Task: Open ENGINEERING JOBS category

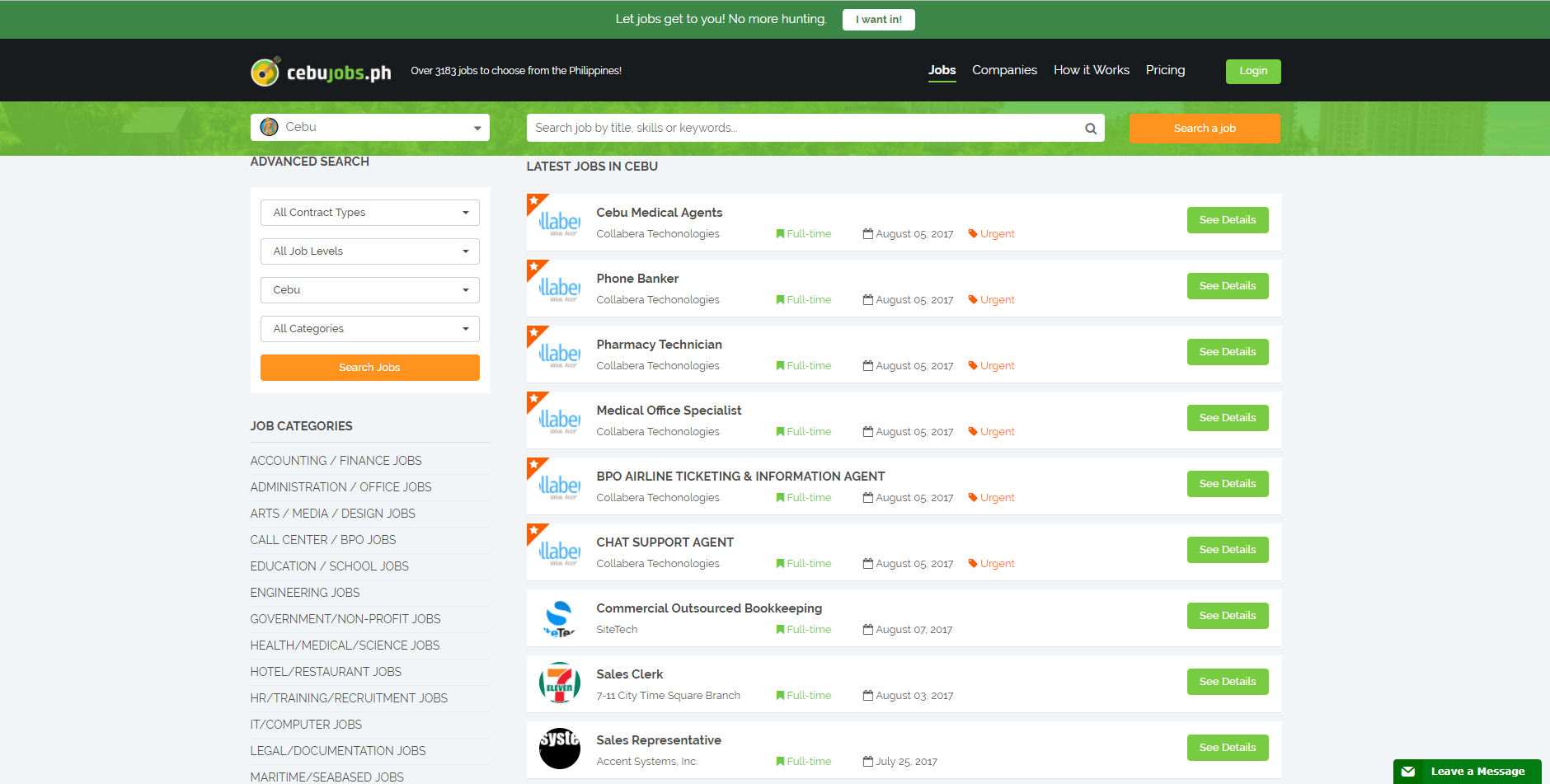Action: pyautogui.click(x=305, y=593)
